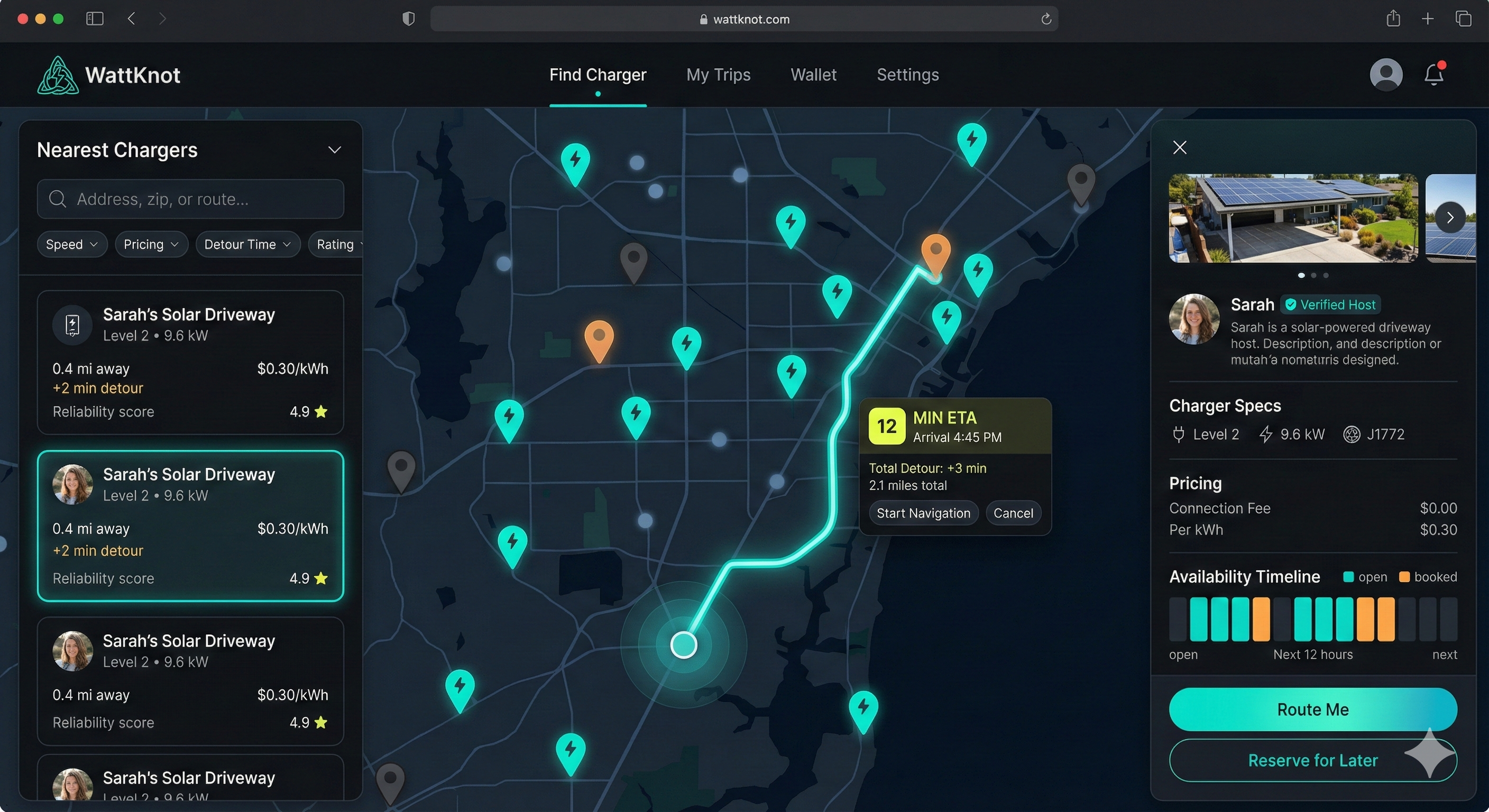Switch to the My Trips tab

718,75
